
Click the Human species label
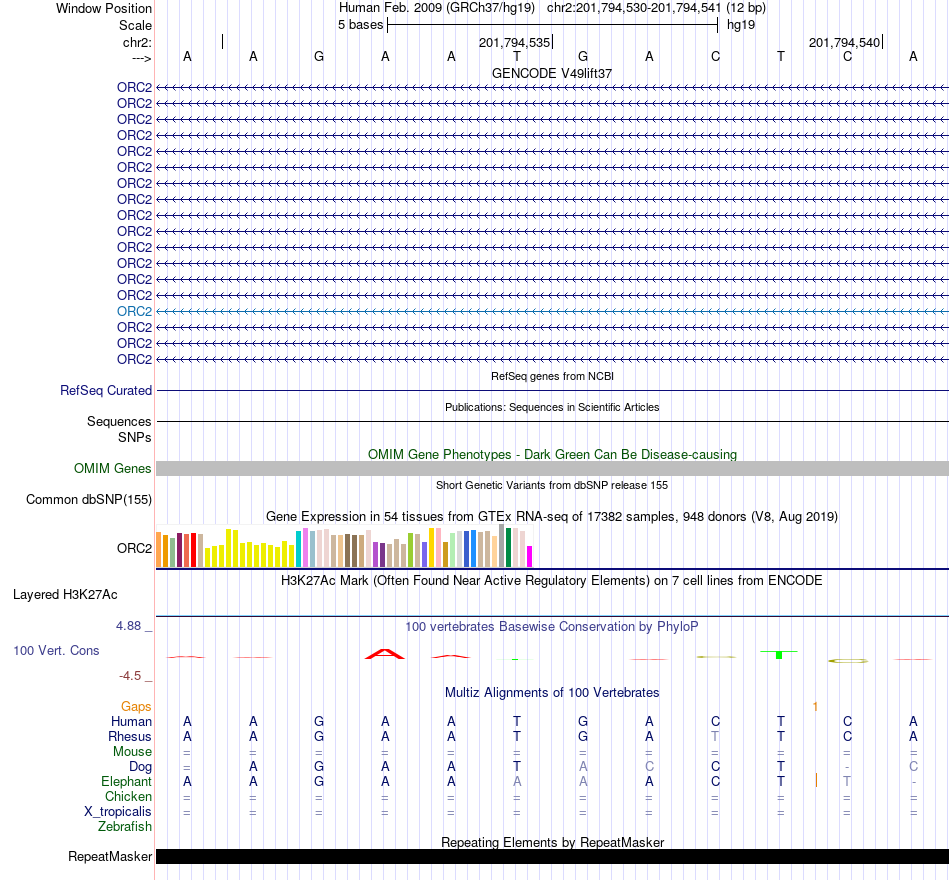(x=131, y=722)
